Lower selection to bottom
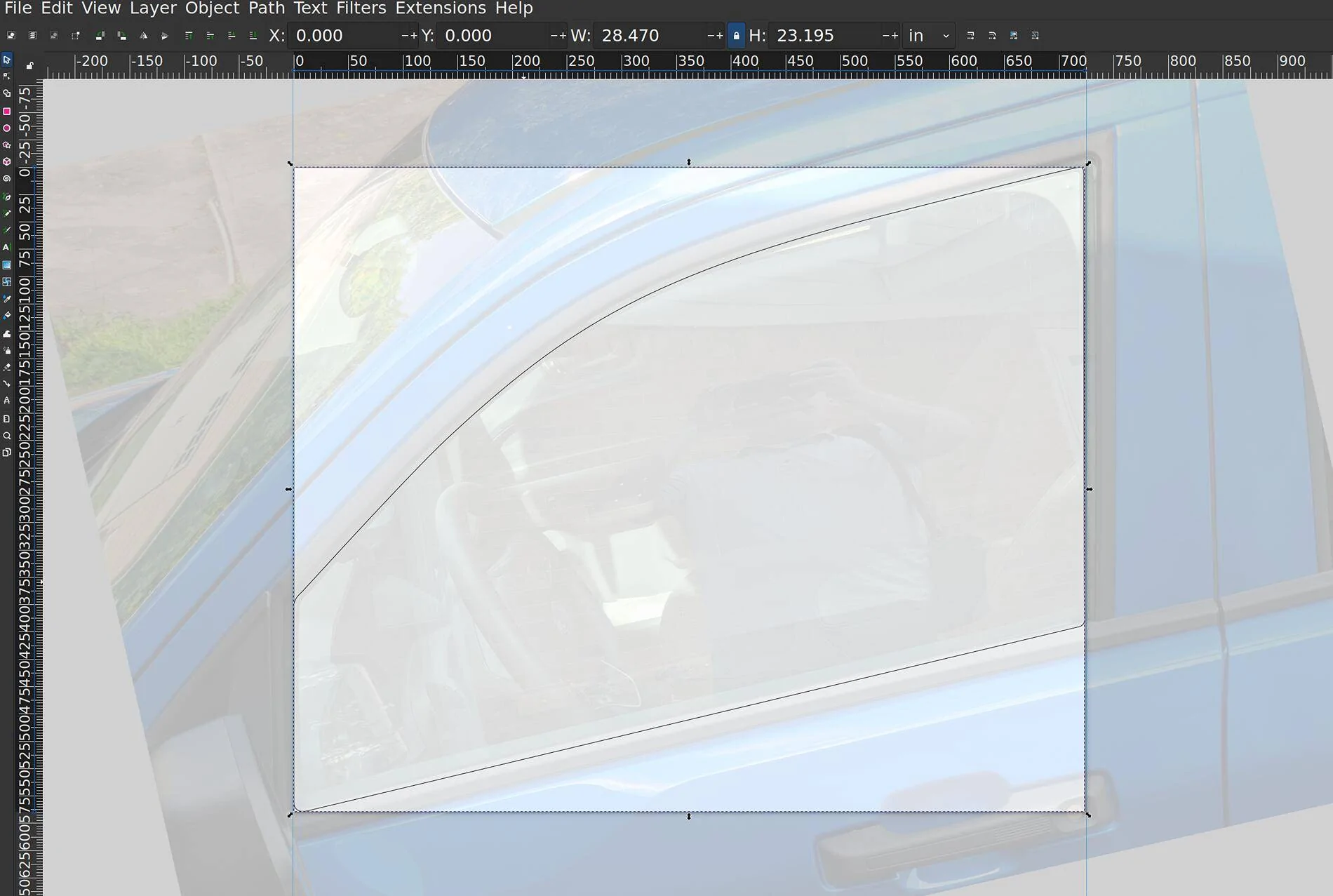This screenshot has height=896, width=1333. (253, 36)
